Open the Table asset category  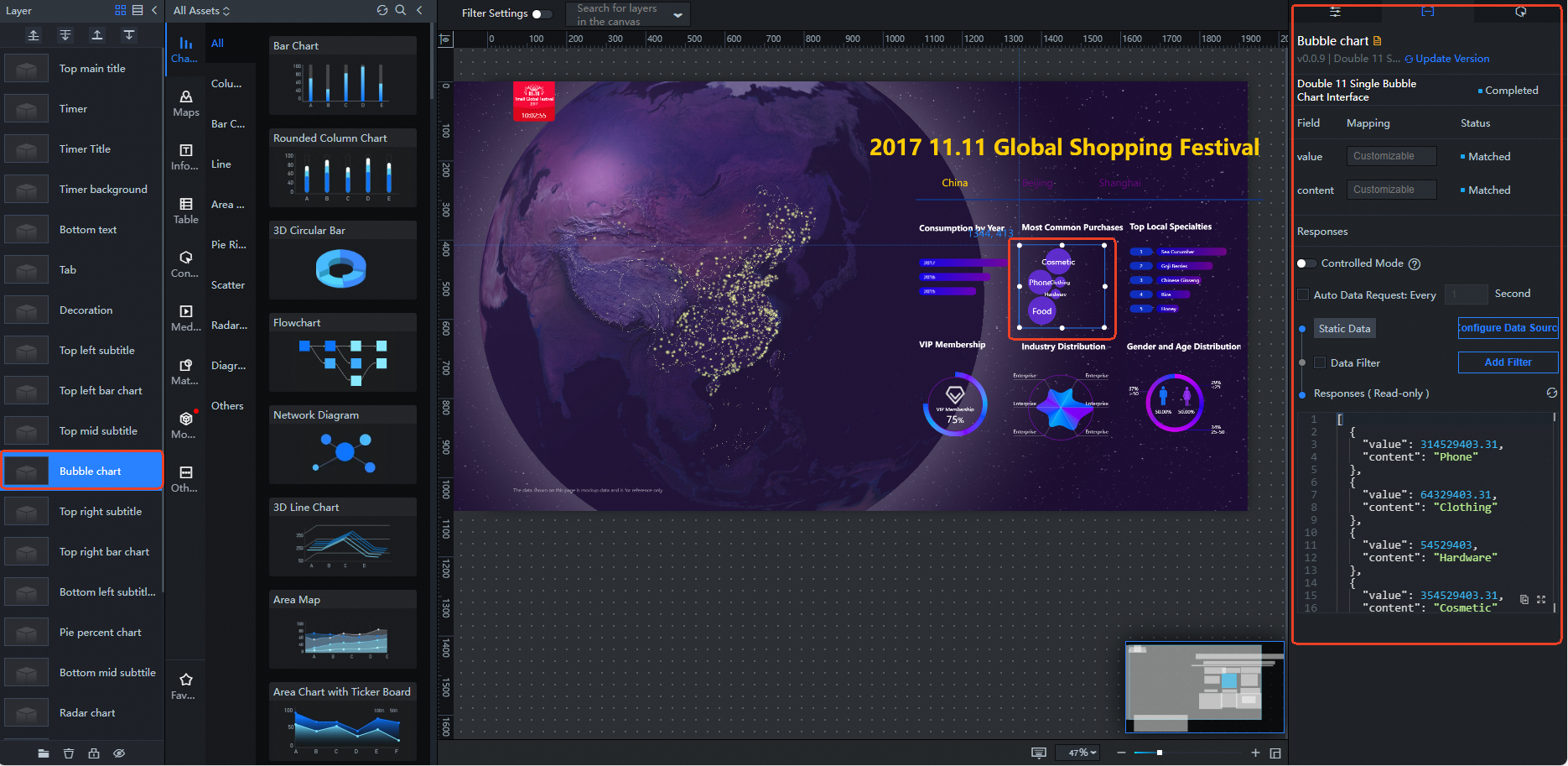click(185, 211)
